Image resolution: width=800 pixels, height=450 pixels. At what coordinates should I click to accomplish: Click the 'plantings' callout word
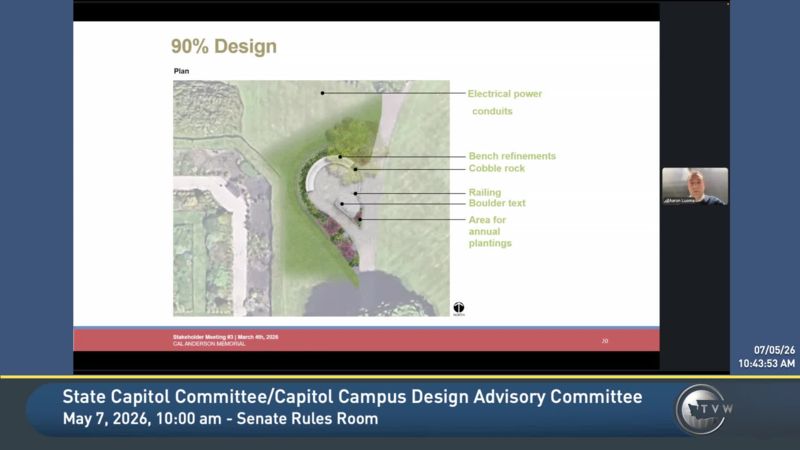coord(490,243)
